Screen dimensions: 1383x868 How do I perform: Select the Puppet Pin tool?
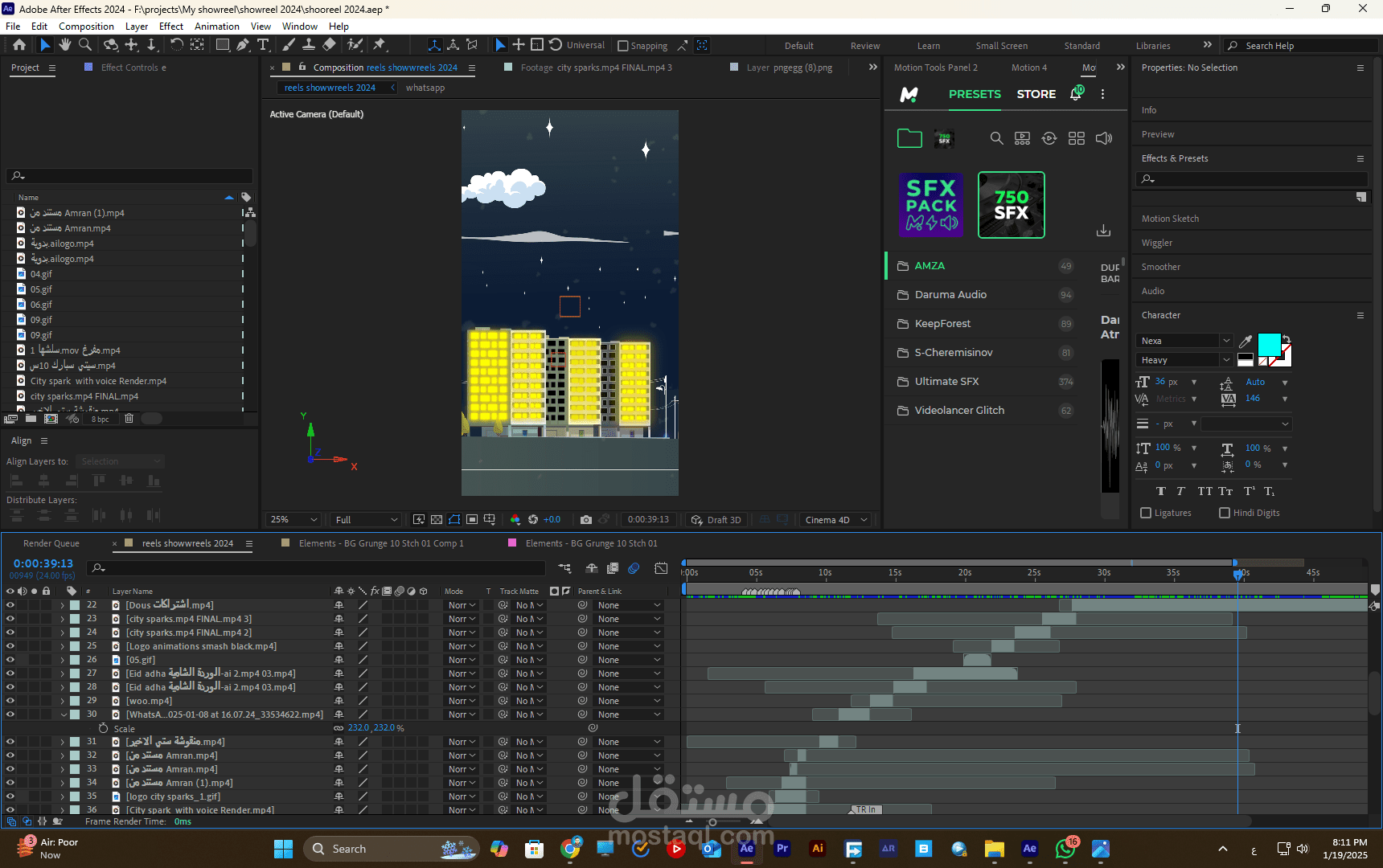click(x=380, y=45)
